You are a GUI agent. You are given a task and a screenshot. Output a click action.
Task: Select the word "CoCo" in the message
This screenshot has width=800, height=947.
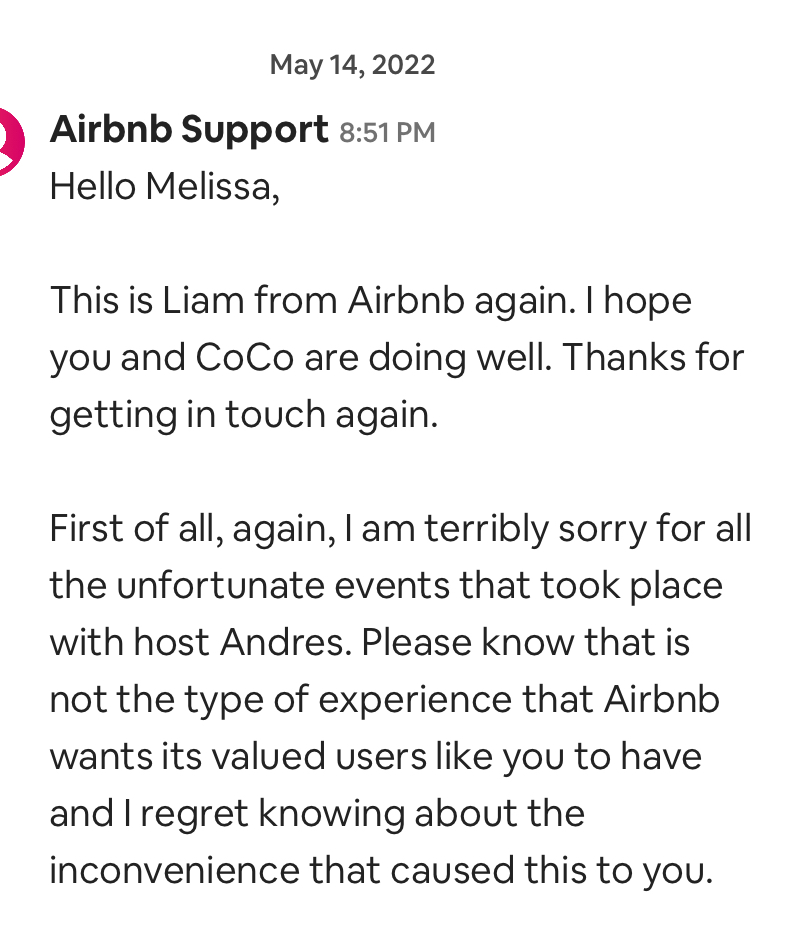tap(246, 358)
